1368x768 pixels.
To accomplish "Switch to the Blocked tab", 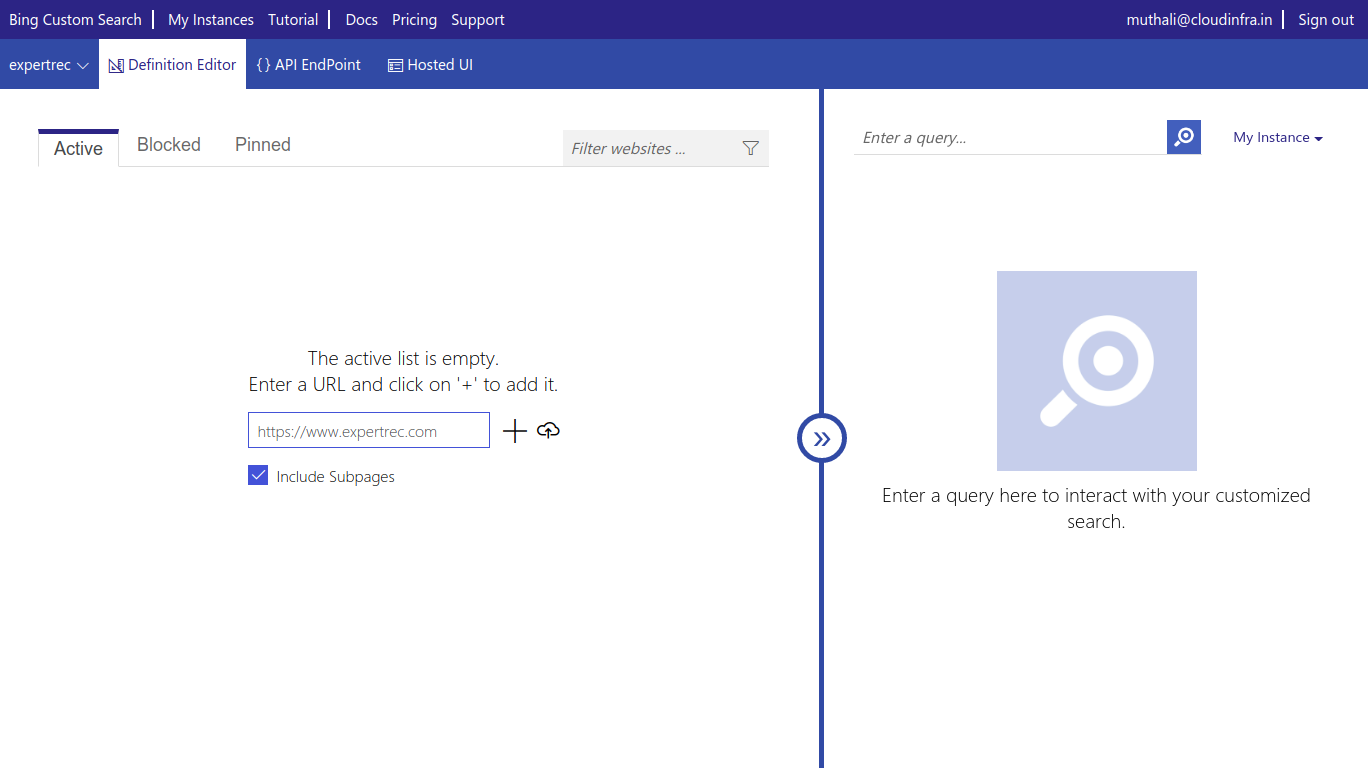I will pyautogui.click(x=168, y=145).
